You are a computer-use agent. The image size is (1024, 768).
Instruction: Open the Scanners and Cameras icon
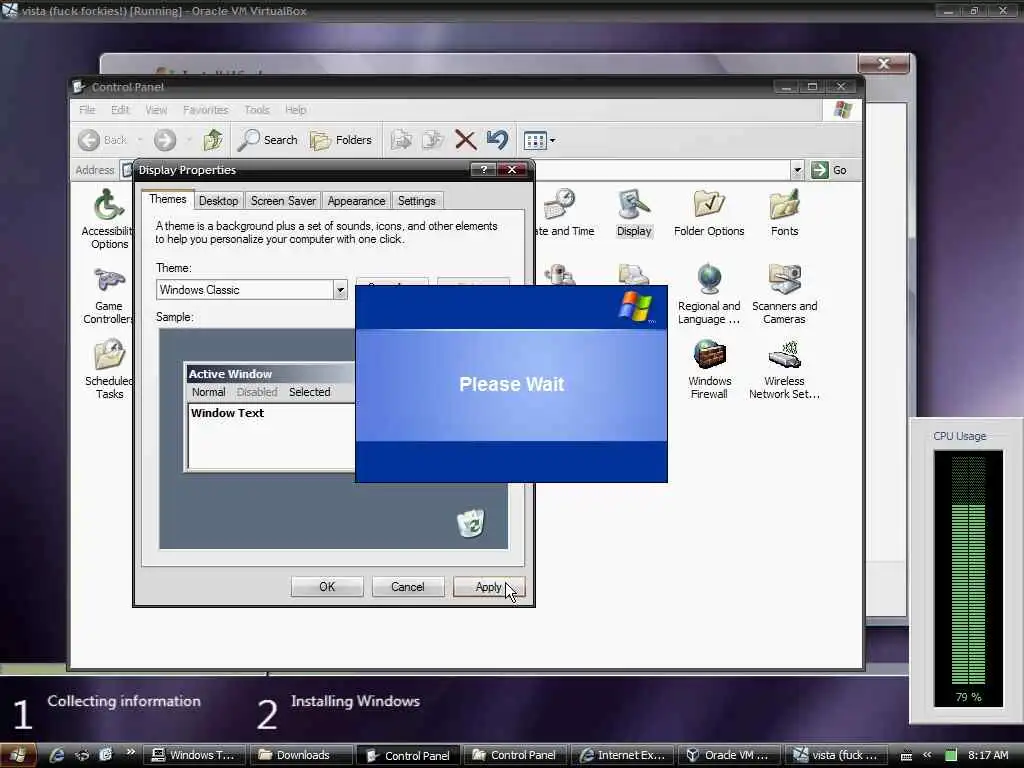tap(784, 294)
